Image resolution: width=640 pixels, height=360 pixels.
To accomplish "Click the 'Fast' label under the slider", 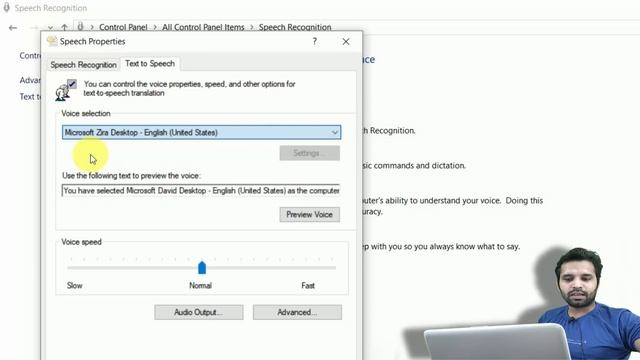I will pyautogui.click(x=308, y=285).
